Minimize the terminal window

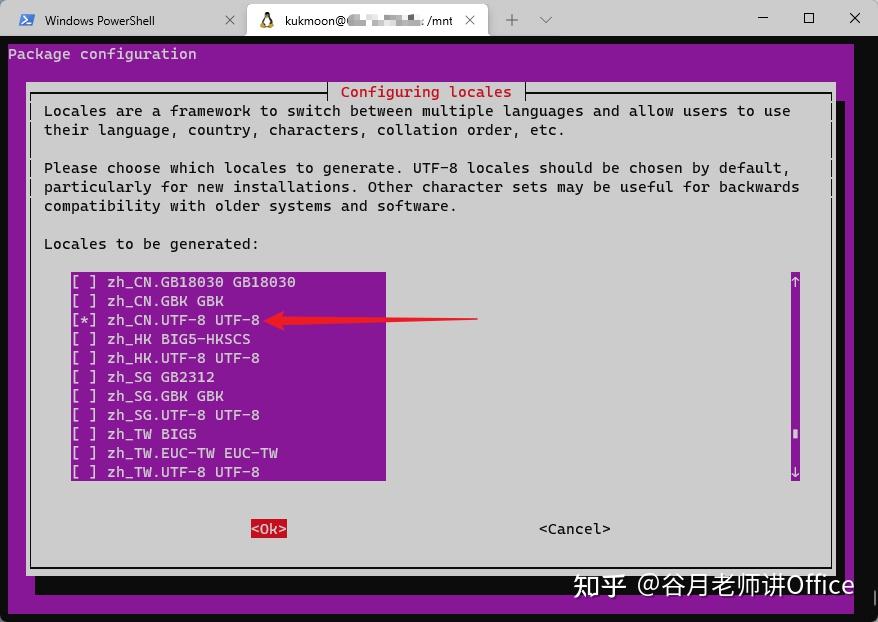pyautogui.click(x=763, y=19)
